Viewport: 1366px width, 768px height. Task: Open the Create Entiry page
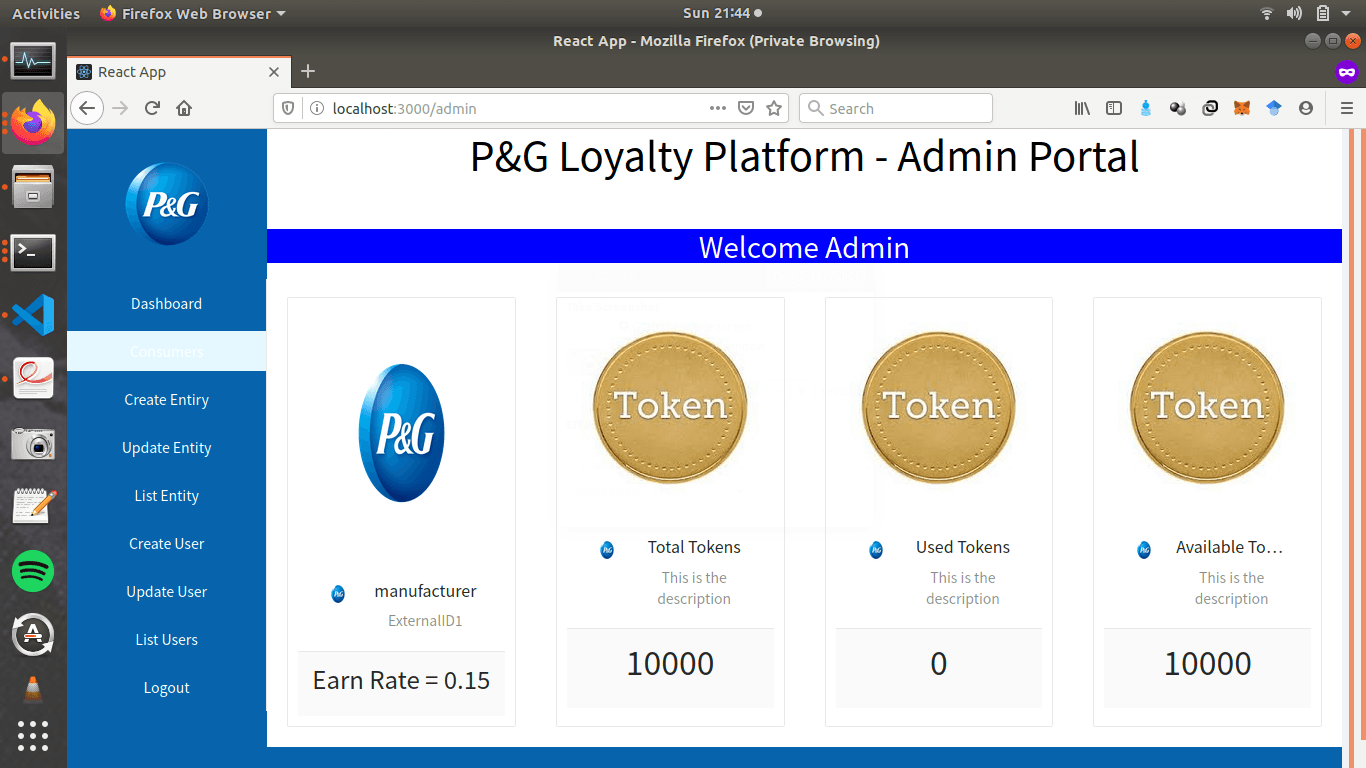click(166, 400)
